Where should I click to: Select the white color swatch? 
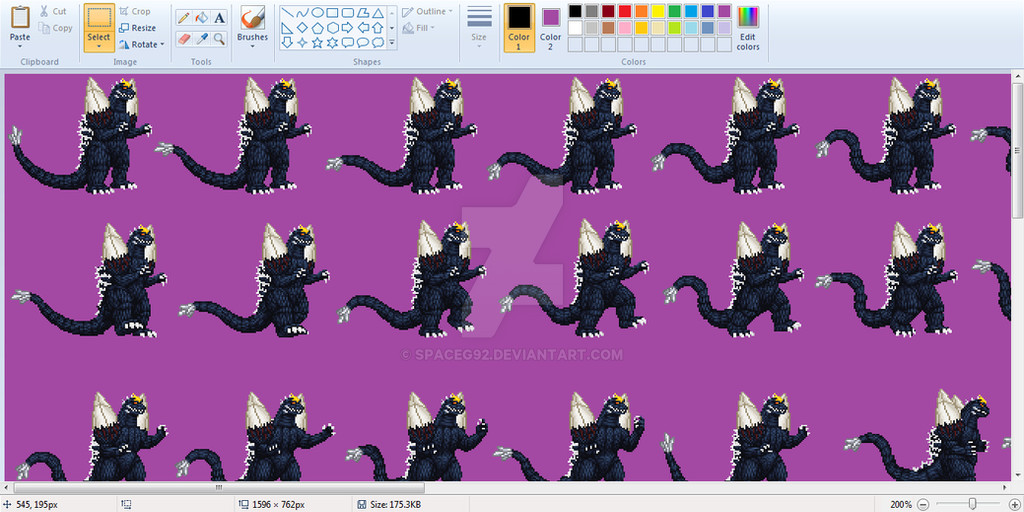[575, 28]
